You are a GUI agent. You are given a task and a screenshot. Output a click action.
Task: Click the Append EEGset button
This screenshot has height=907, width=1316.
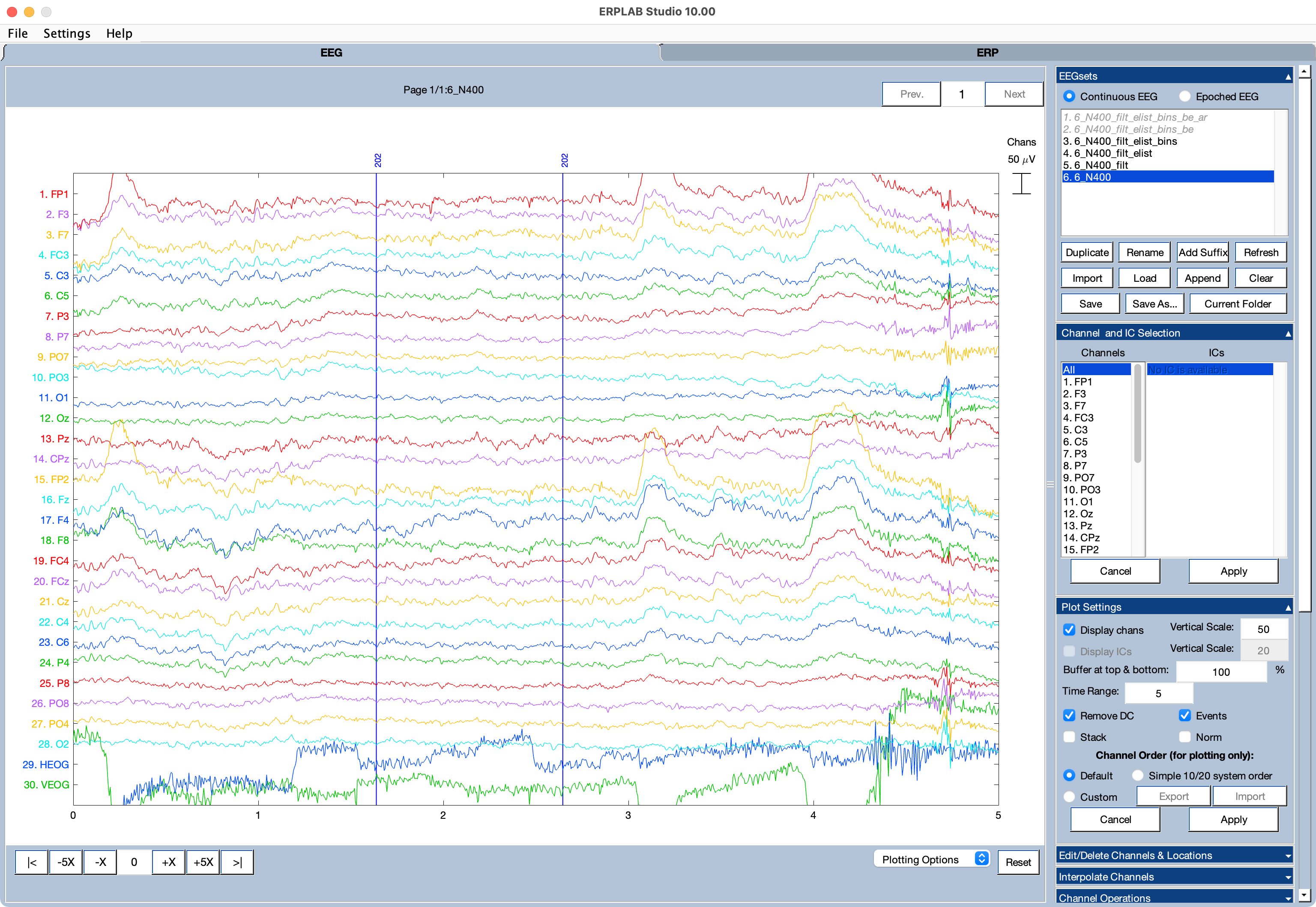[1201, 278]
